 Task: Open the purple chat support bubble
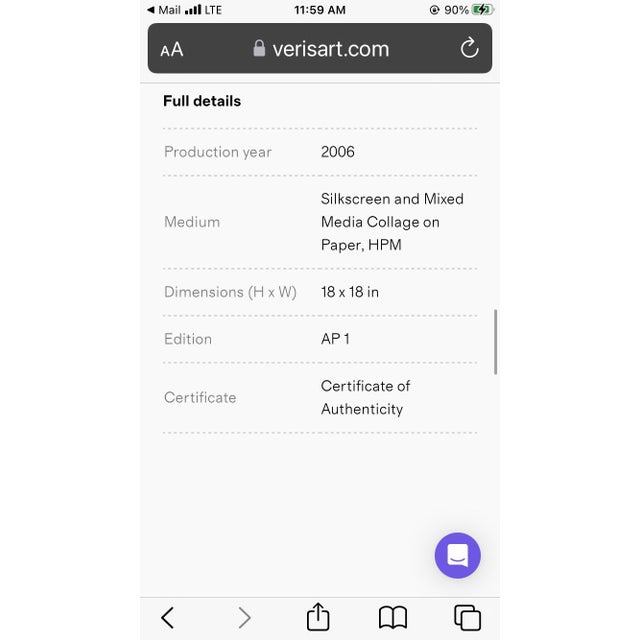(457, 555)
